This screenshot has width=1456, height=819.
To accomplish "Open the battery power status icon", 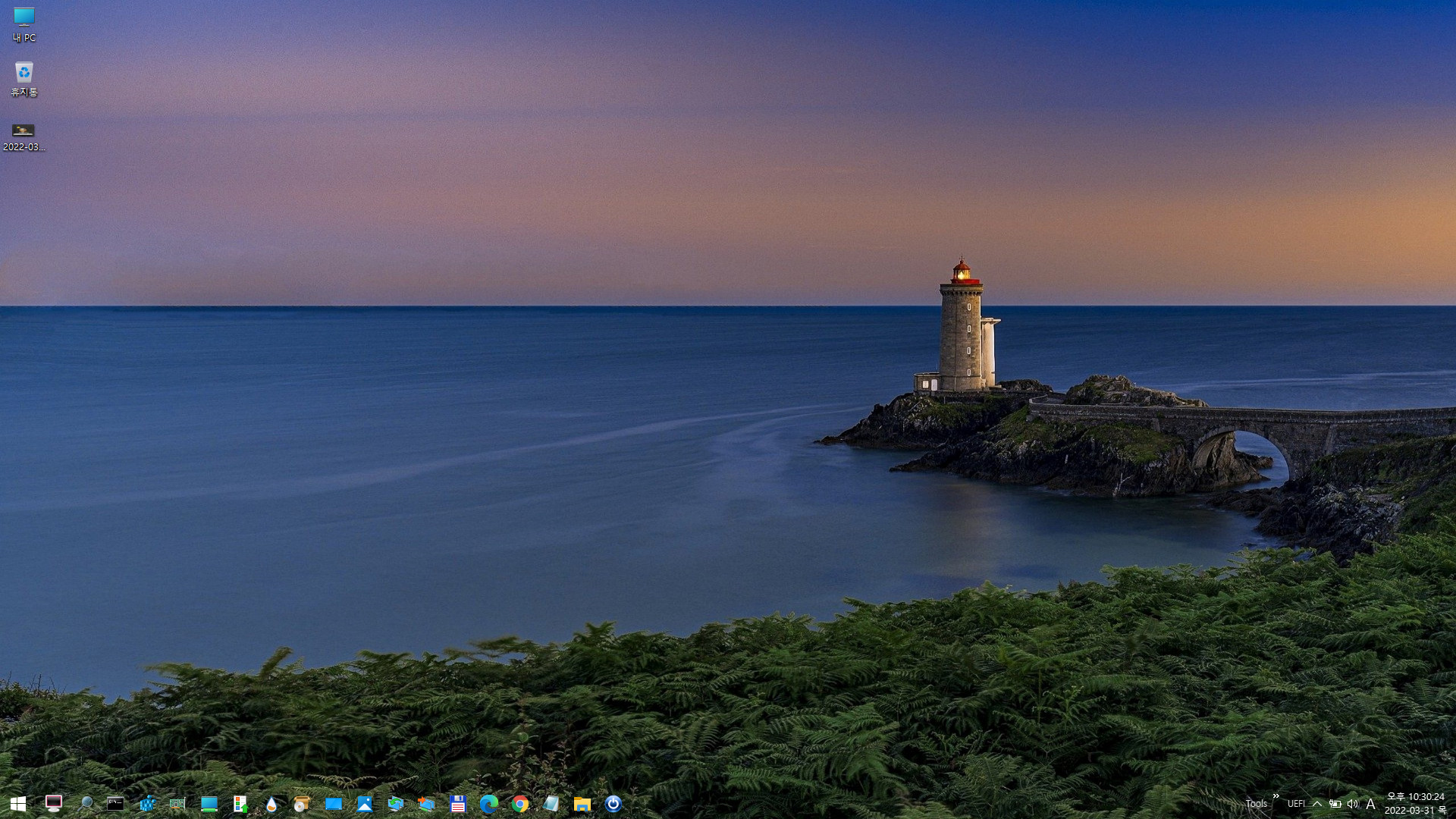I will [1335, 804].
